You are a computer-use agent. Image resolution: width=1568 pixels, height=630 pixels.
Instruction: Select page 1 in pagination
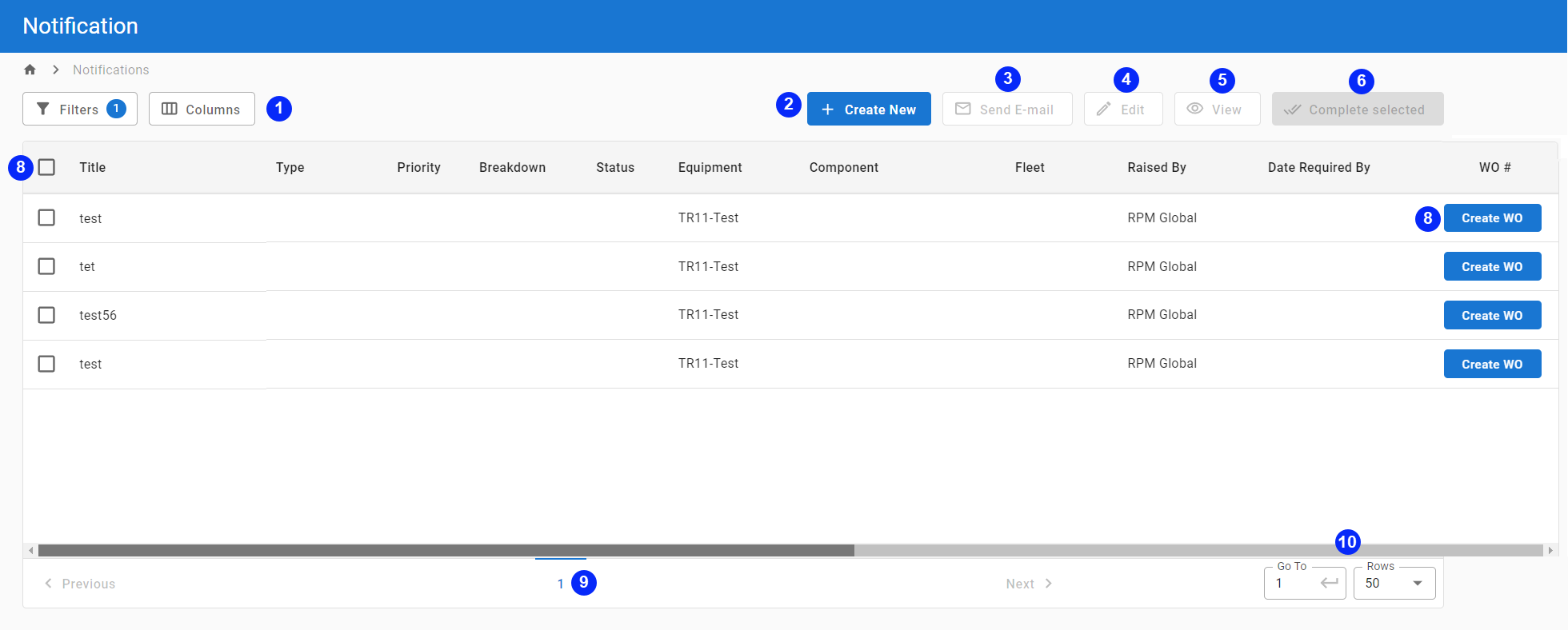pyautogui.click(x=560, y=584)
